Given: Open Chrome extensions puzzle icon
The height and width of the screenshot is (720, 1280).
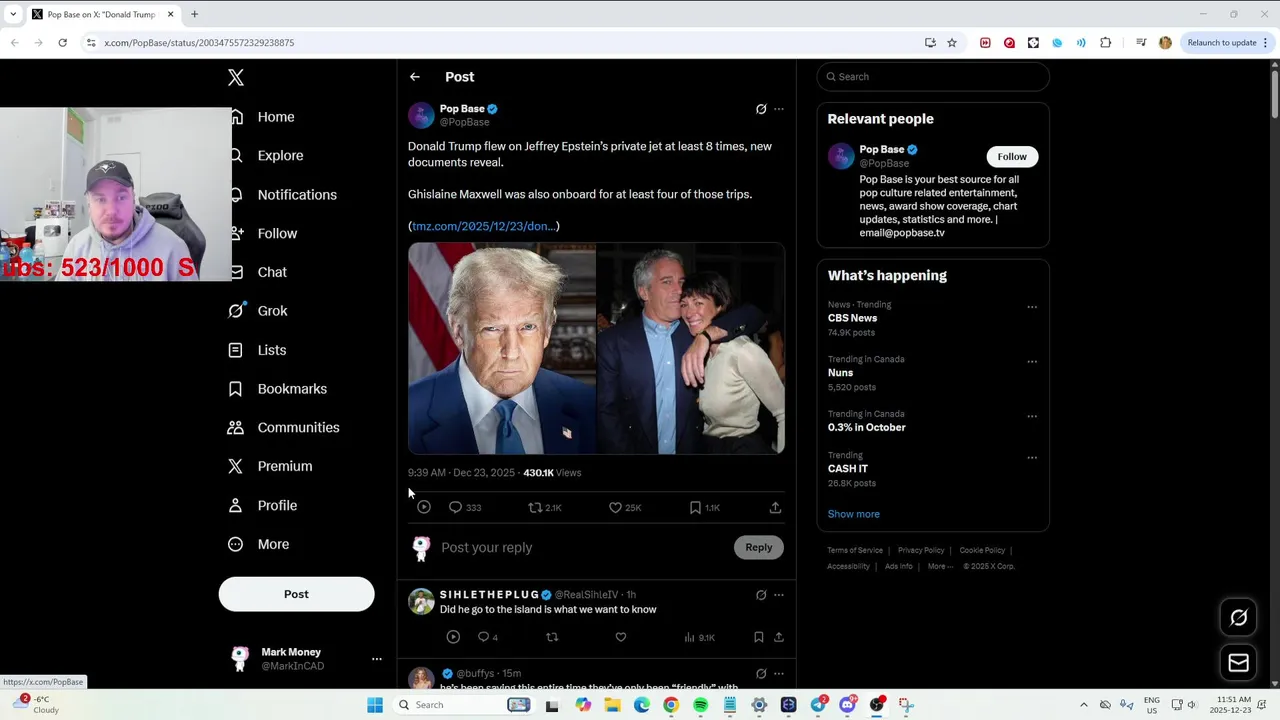Looking at the screenshot, I should [1105, 43].
